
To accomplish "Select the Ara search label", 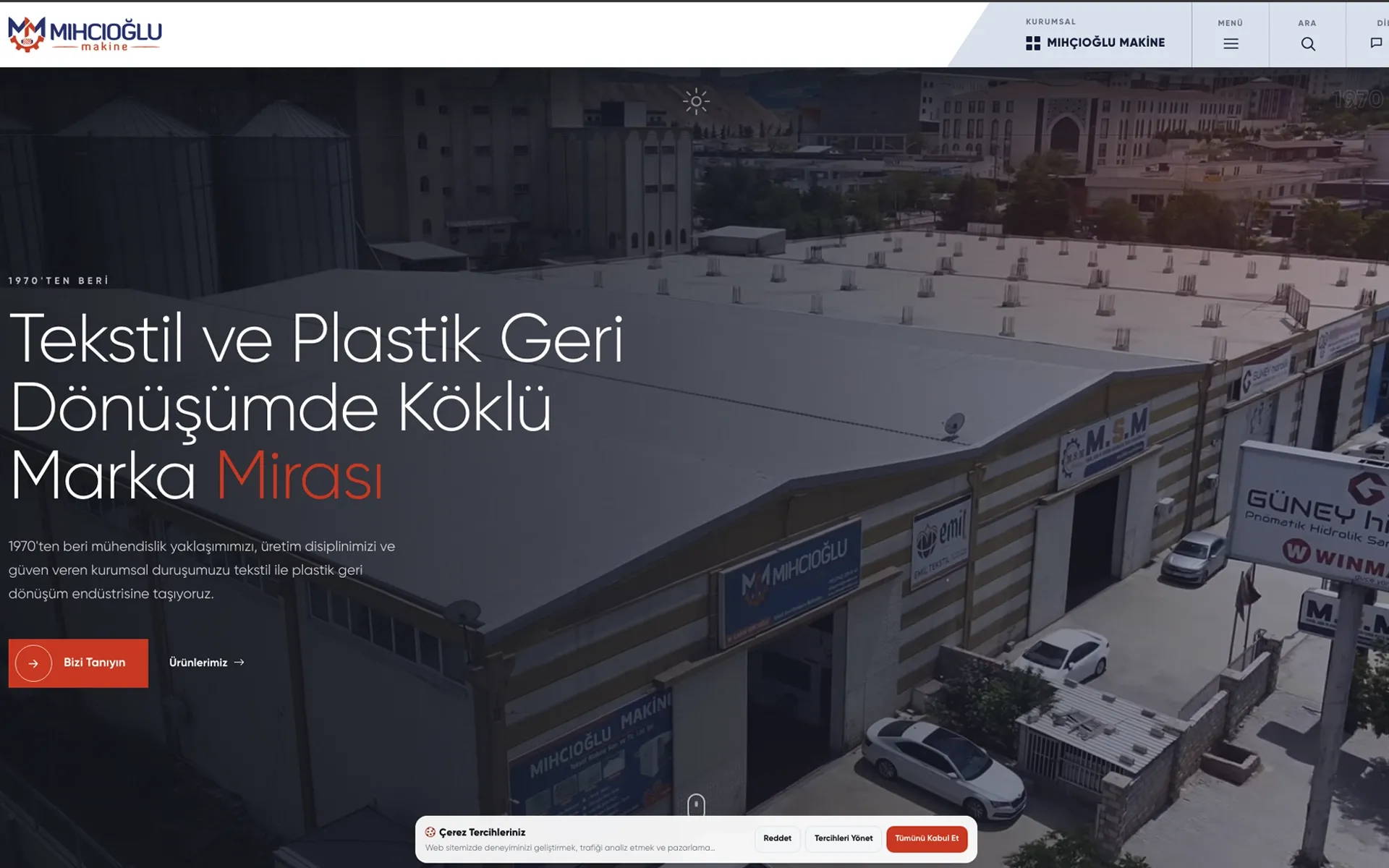I will coord(1307,23).
